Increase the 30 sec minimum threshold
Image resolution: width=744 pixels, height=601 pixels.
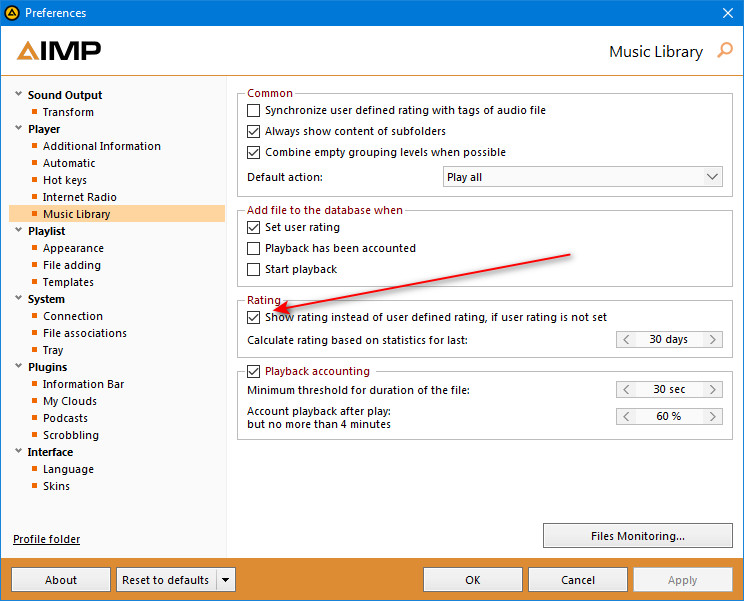[x=713, y=389]
